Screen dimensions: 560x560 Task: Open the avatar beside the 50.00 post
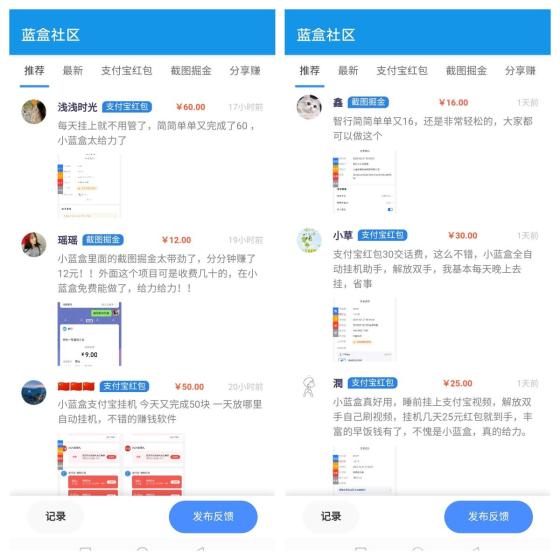pos(34,392)
